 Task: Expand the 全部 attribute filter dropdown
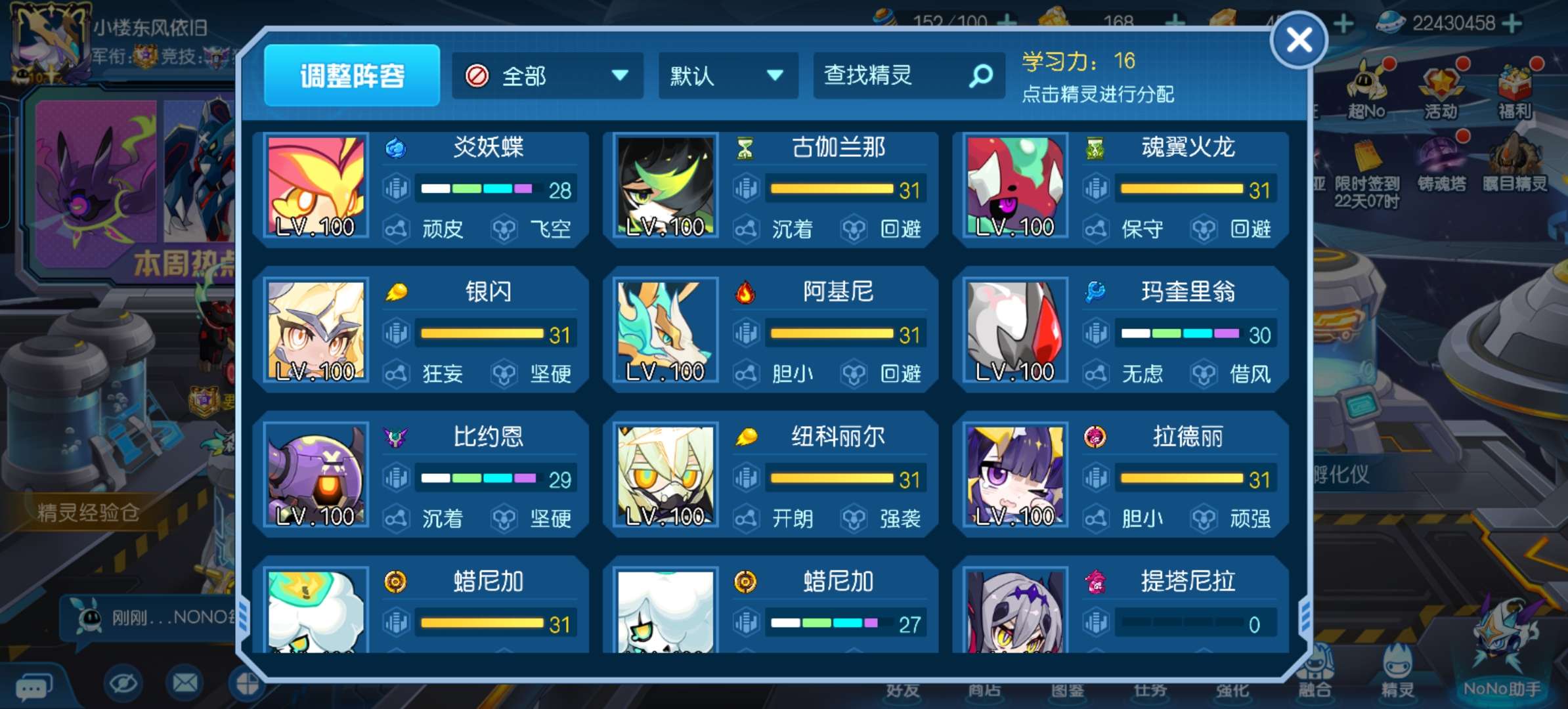[548, 76]
